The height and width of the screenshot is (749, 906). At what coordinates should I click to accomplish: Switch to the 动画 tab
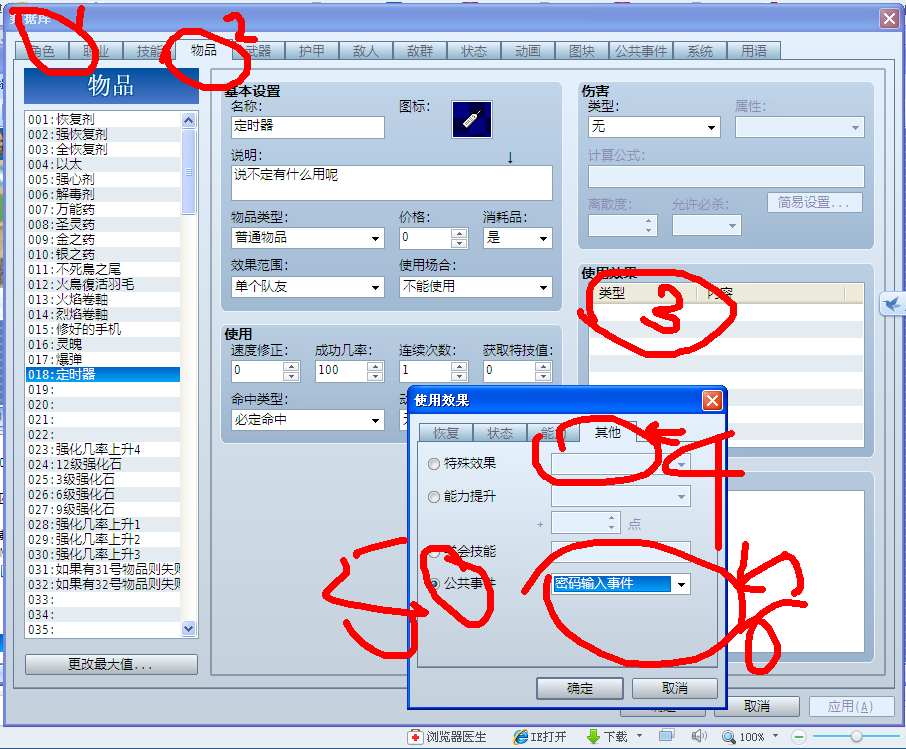pyautogui.click(x=528, y=51)
